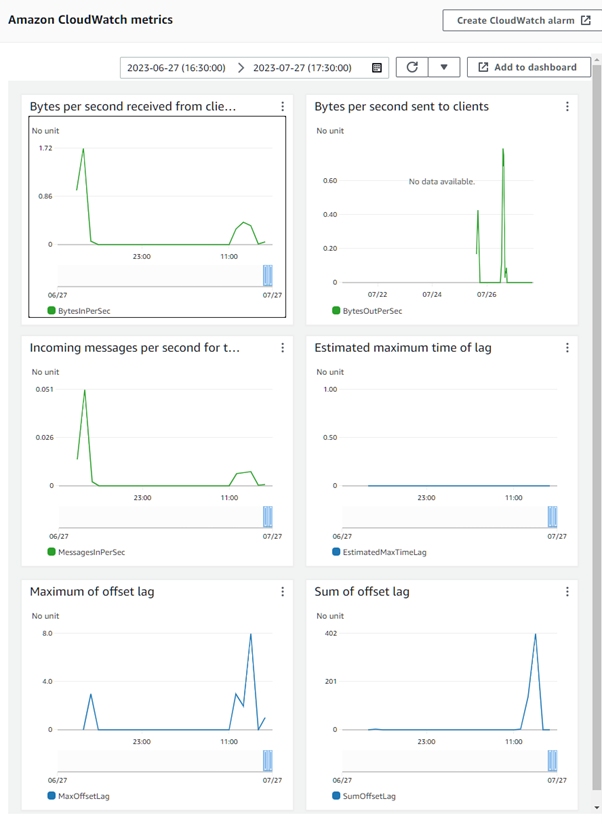The width and height of the screenshot is (602, 824).
Task: Open the calendar date picker icon
Action: click(x=377, y=68)
